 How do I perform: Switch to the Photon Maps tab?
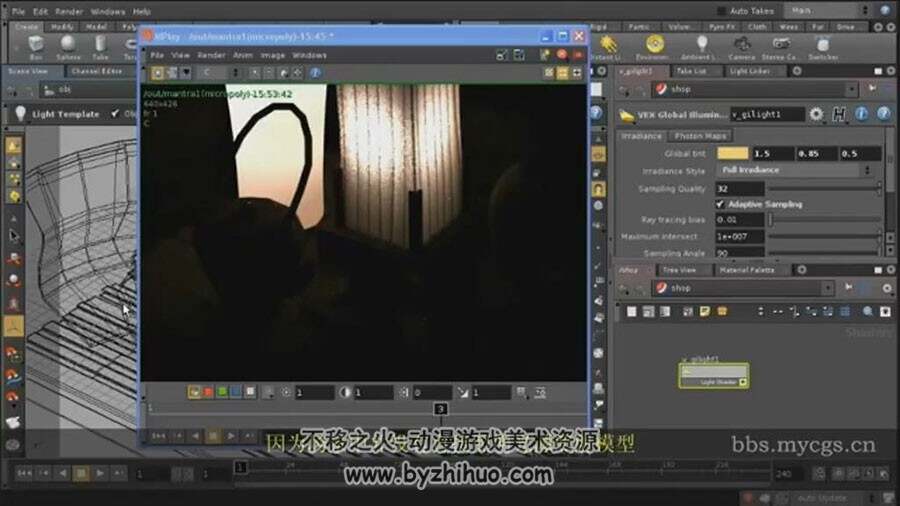tap(700, 136)
